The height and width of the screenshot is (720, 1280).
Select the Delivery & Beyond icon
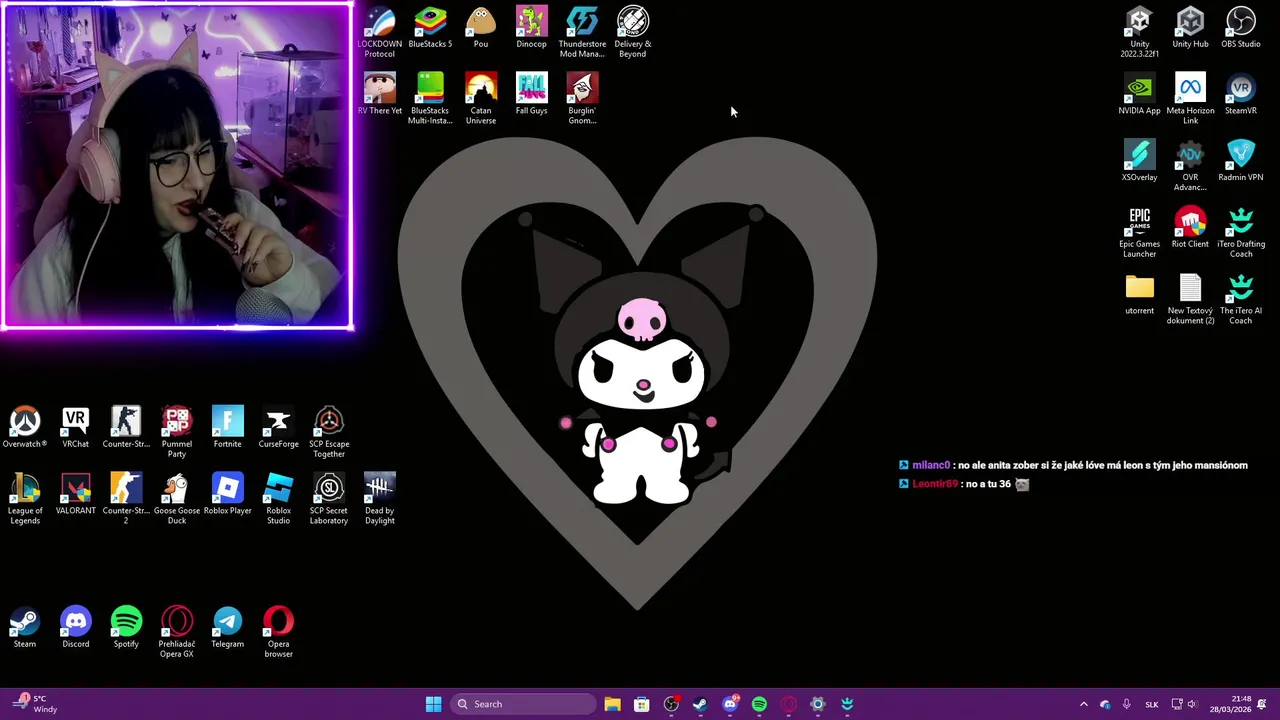coord(633,32)
